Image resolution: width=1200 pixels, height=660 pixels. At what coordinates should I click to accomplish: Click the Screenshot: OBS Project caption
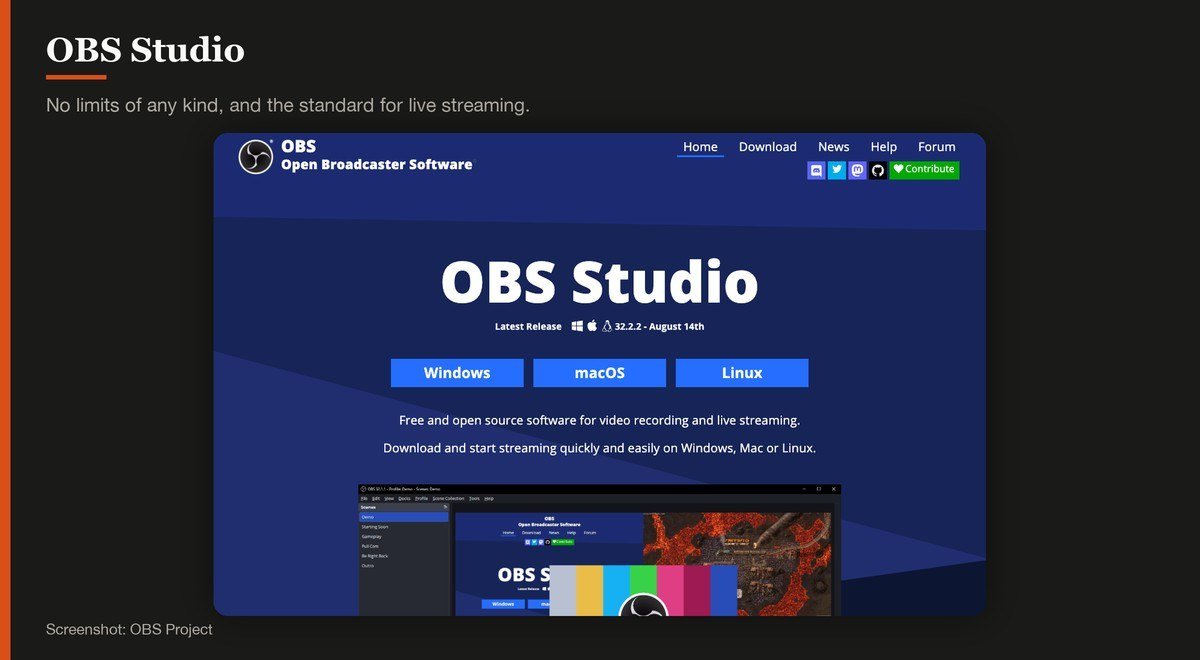(x=129, y=629)
